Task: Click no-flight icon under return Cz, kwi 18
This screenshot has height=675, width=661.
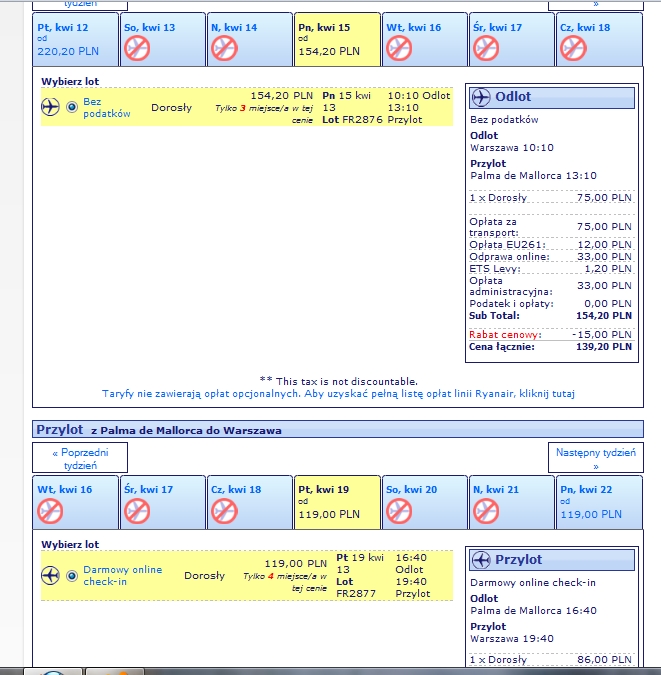Action: point(224,511)
